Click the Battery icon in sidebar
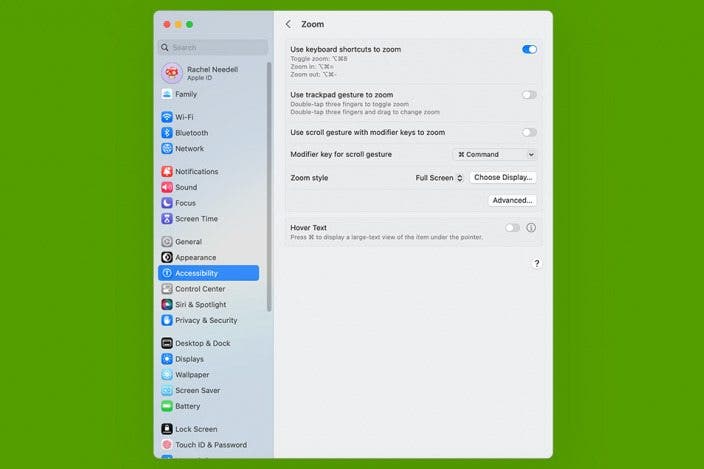Screen dimensions: 704x469 (167, 407)
